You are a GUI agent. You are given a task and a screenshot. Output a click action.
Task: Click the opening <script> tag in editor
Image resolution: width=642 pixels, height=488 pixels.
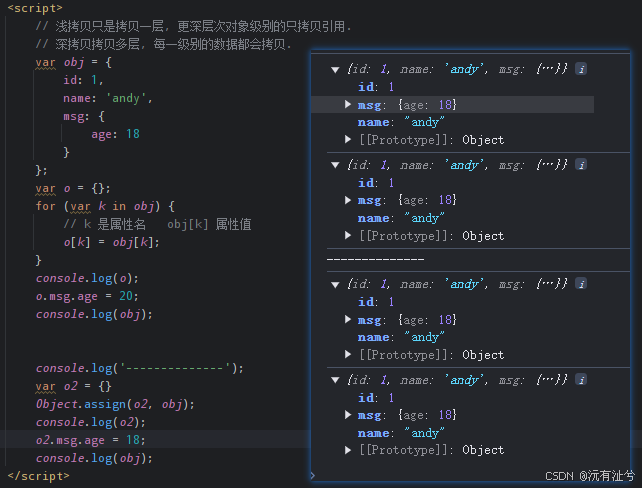[x=35, y=8]
